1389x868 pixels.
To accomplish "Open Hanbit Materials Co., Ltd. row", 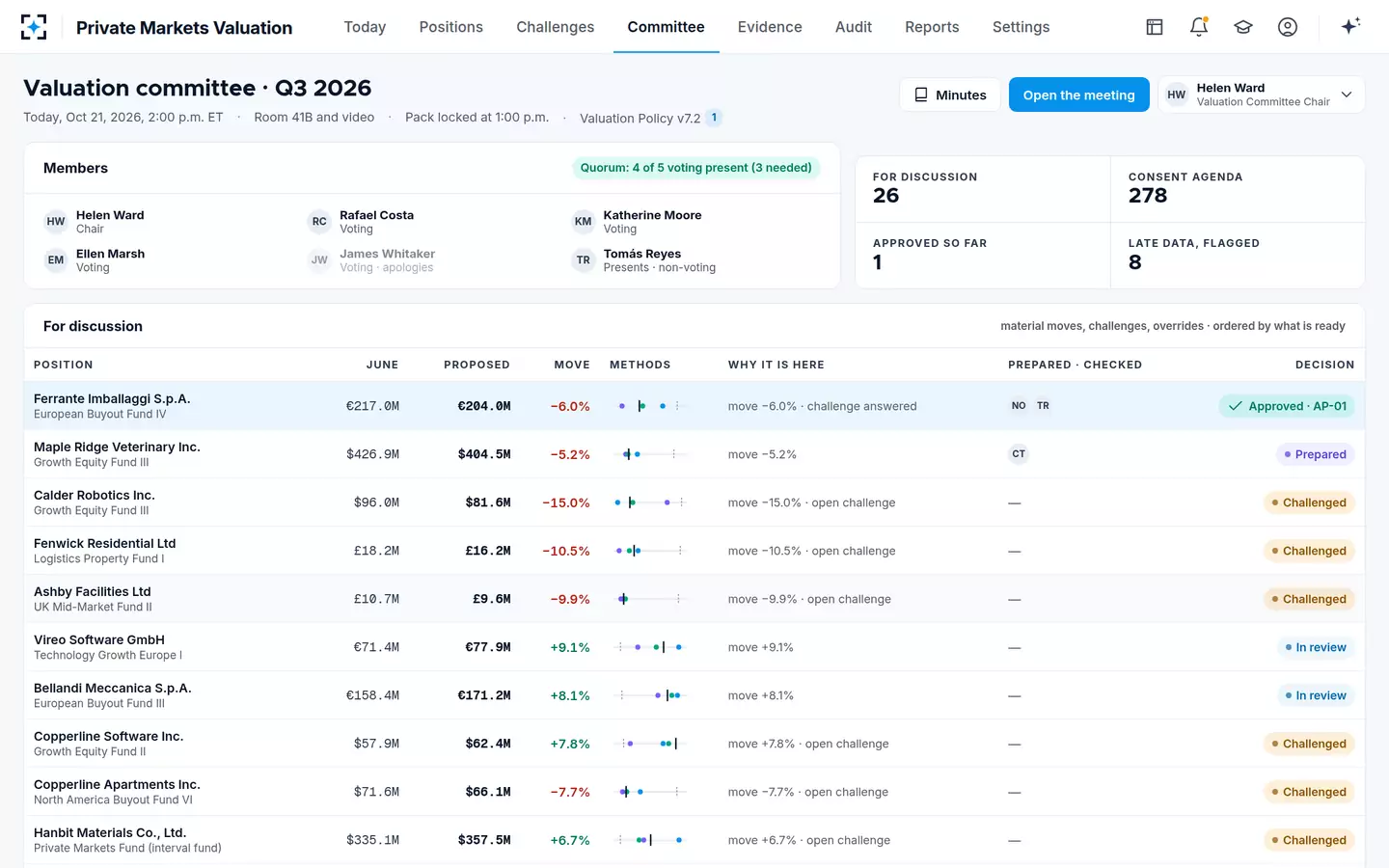I will (694, 840).
